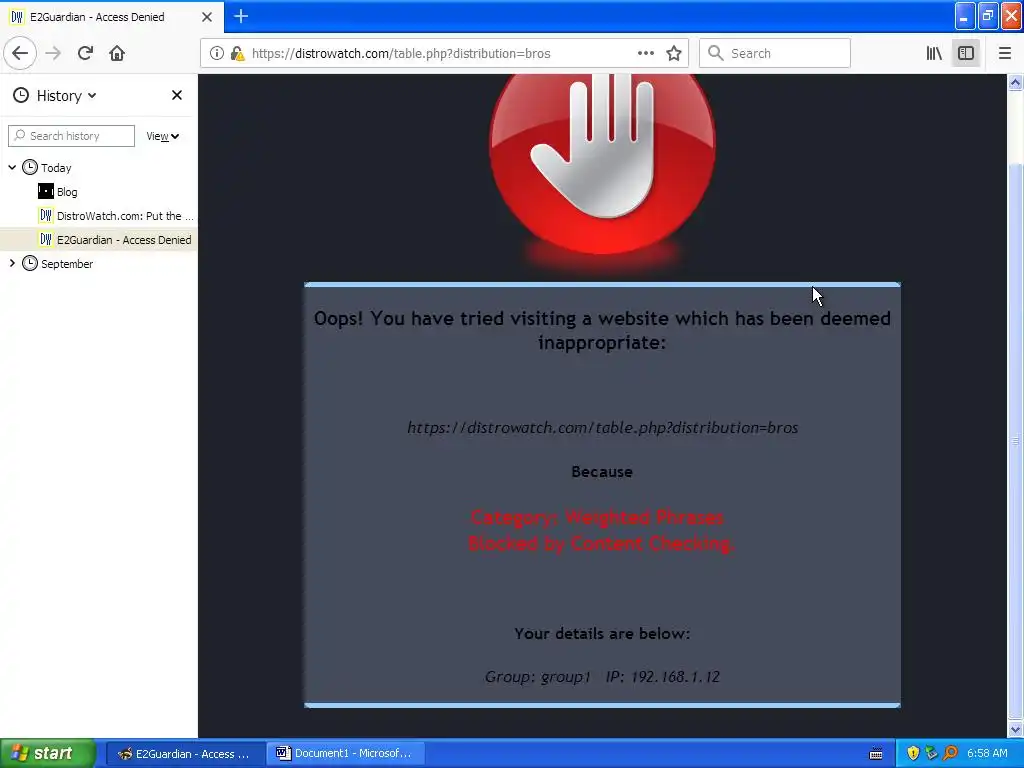Expand the September history folder
Viewport: 1024px width, 768px height.
tap(12, 263)
